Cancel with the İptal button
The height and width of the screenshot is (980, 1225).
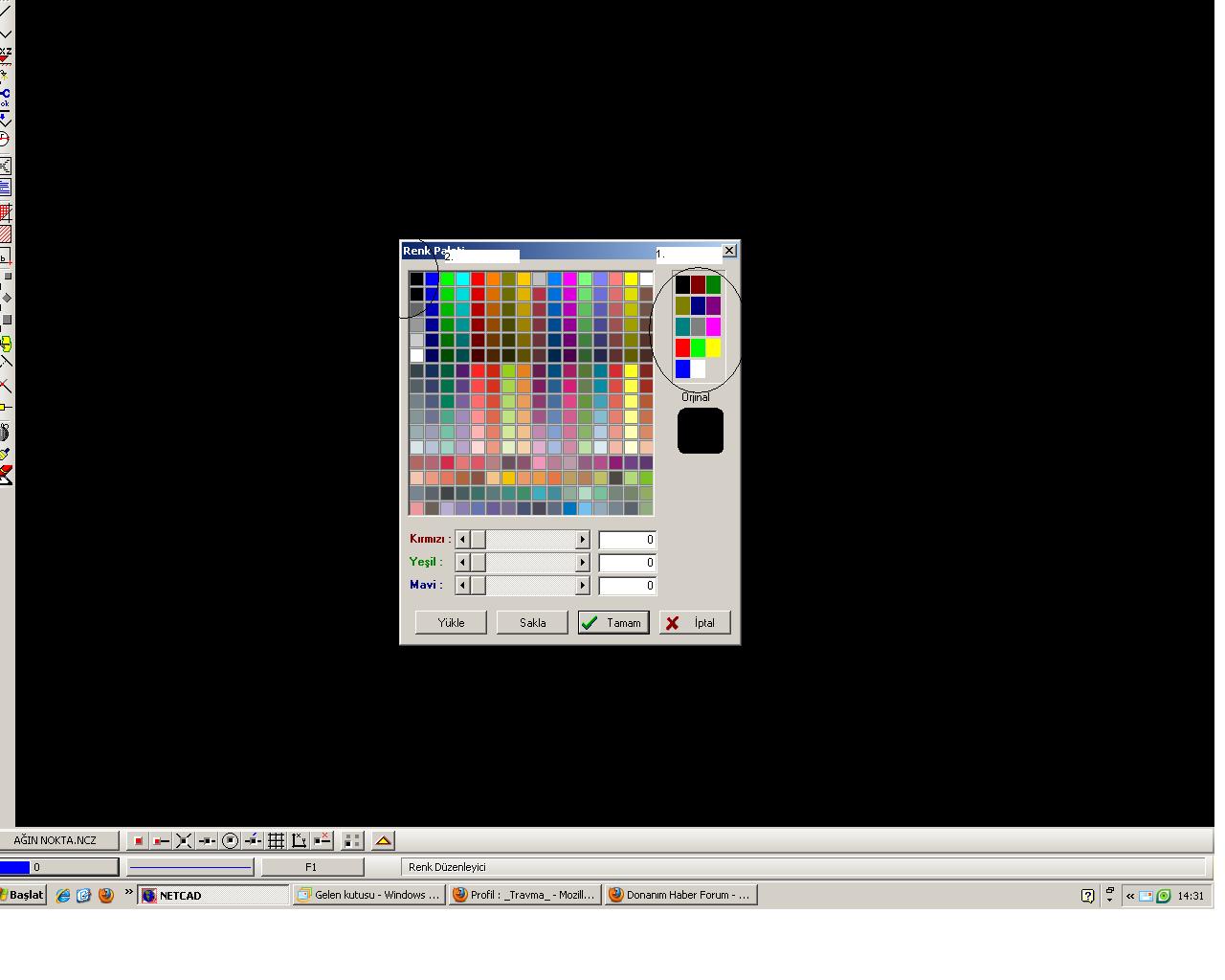pyautogui.click(x=695, y=622)
